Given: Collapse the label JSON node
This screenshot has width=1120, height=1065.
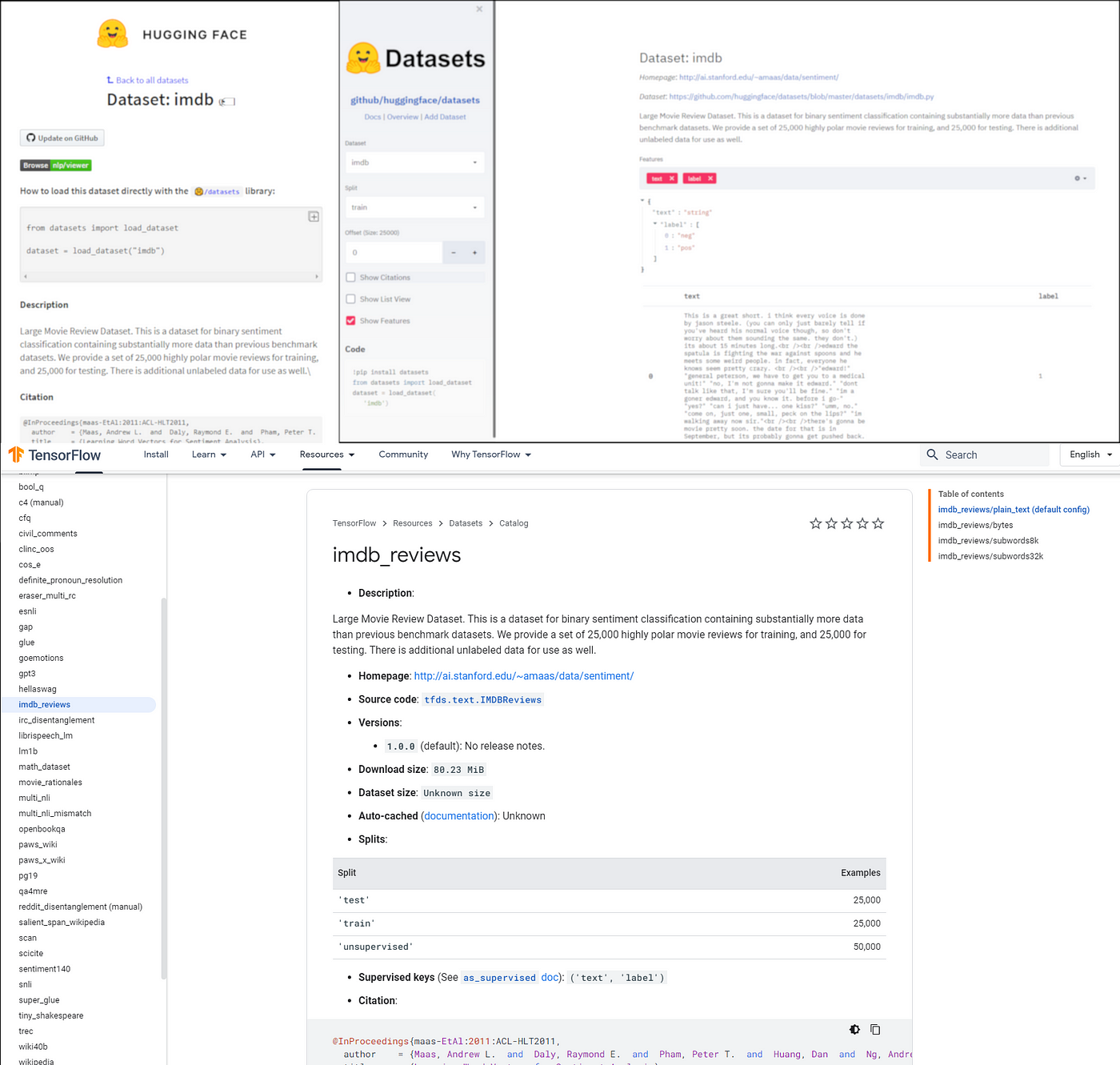Looking at the screenshot, I should pyautogui.click(x=655, y=224).
